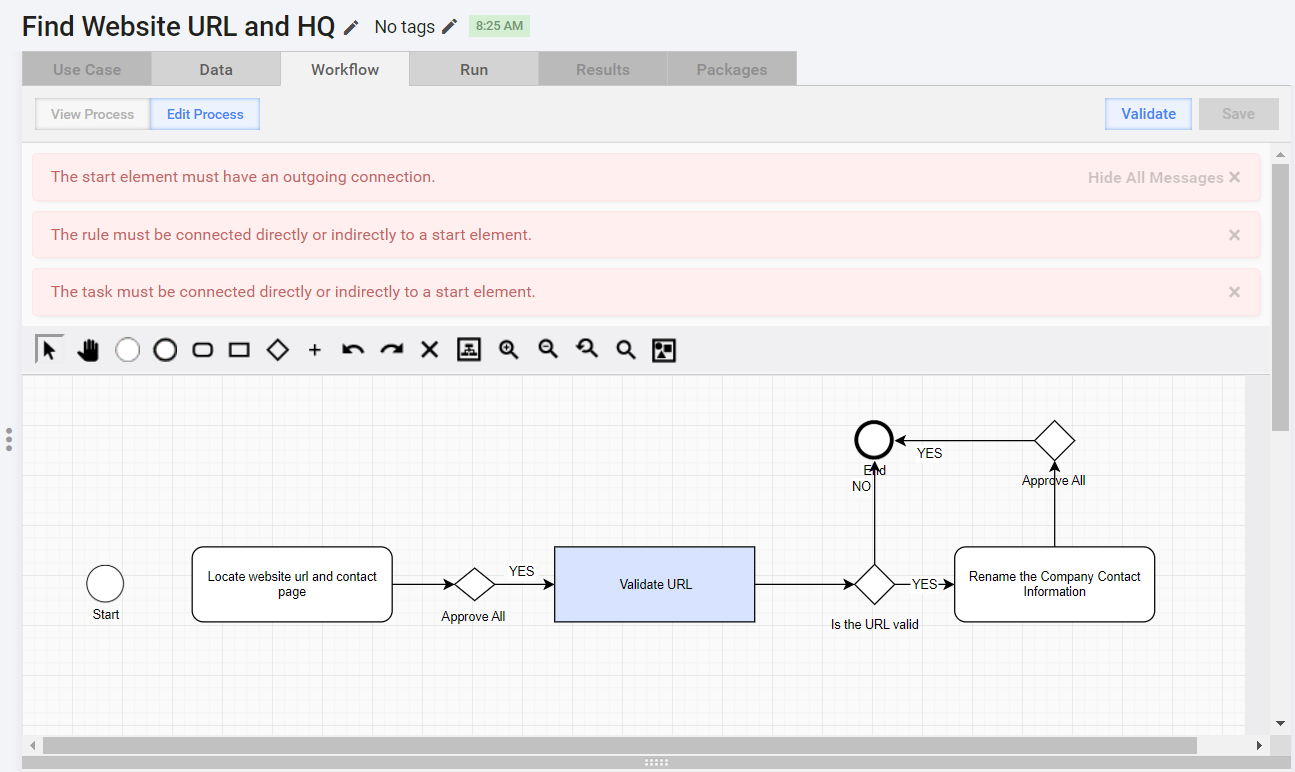Click the start element error message text
Image resolution: width=1295 pixels, height=772 pixels.
pyautogui.click(x=243, y=177)
